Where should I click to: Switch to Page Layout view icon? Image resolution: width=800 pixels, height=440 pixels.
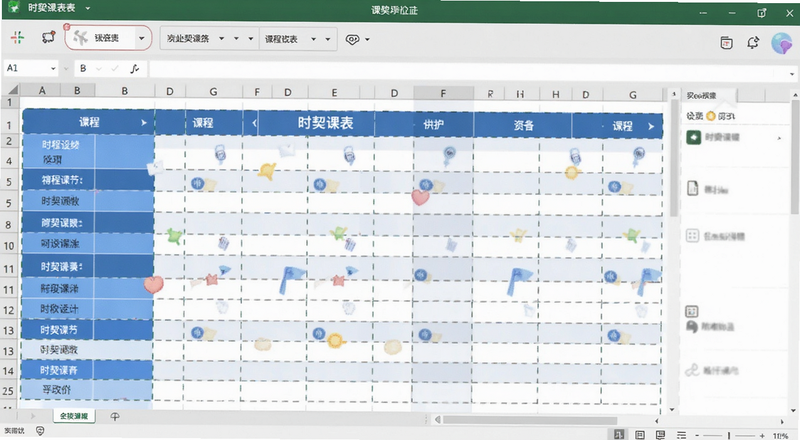(x=640, y=435)
